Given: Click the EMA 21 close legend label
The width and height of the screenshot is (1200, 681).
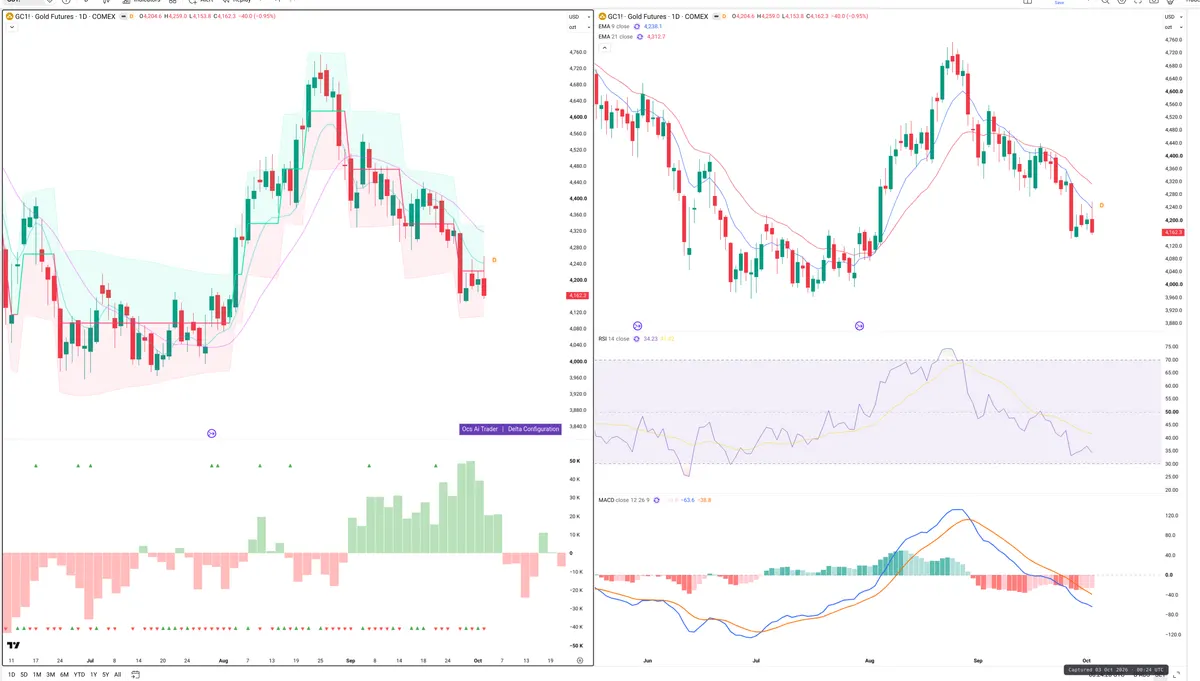Looking at the screenshot, I should click(x=617, y=37).
